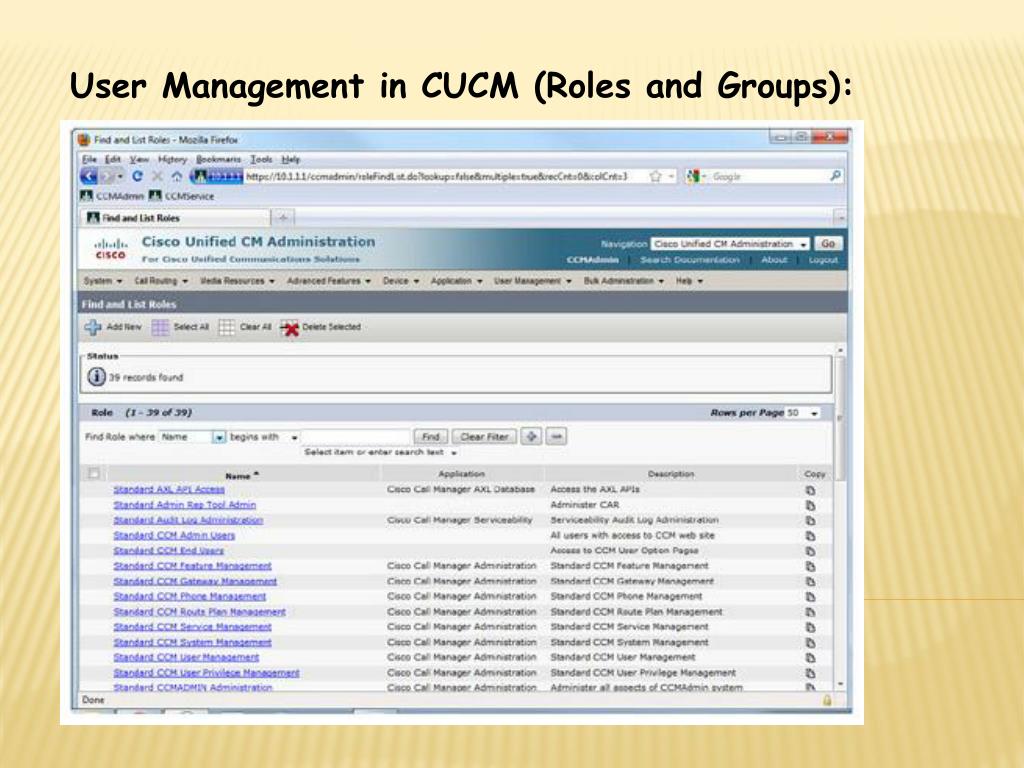Click the Go navigation button

click(x=828, y=244)
